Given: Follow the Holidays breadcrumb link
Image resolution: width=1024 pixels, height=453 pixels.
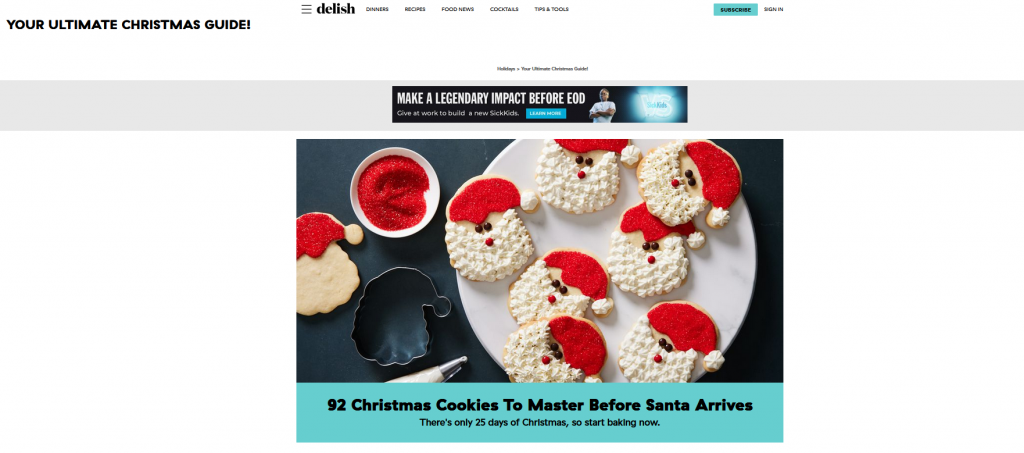Looking at the screenshot, I should point(505,69).
